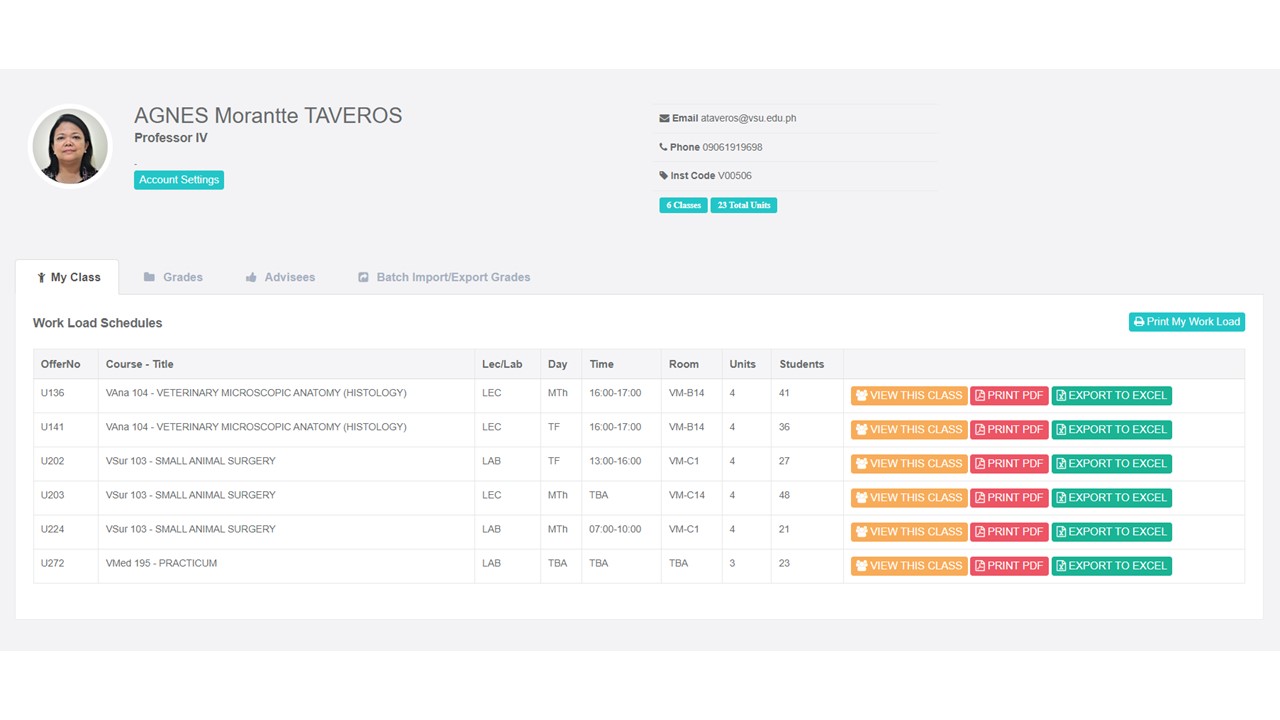Click the tag icon beside Inst Code
Image resolution: width=1280 pixels, height=720 pixels.
[x=663, y=176]
